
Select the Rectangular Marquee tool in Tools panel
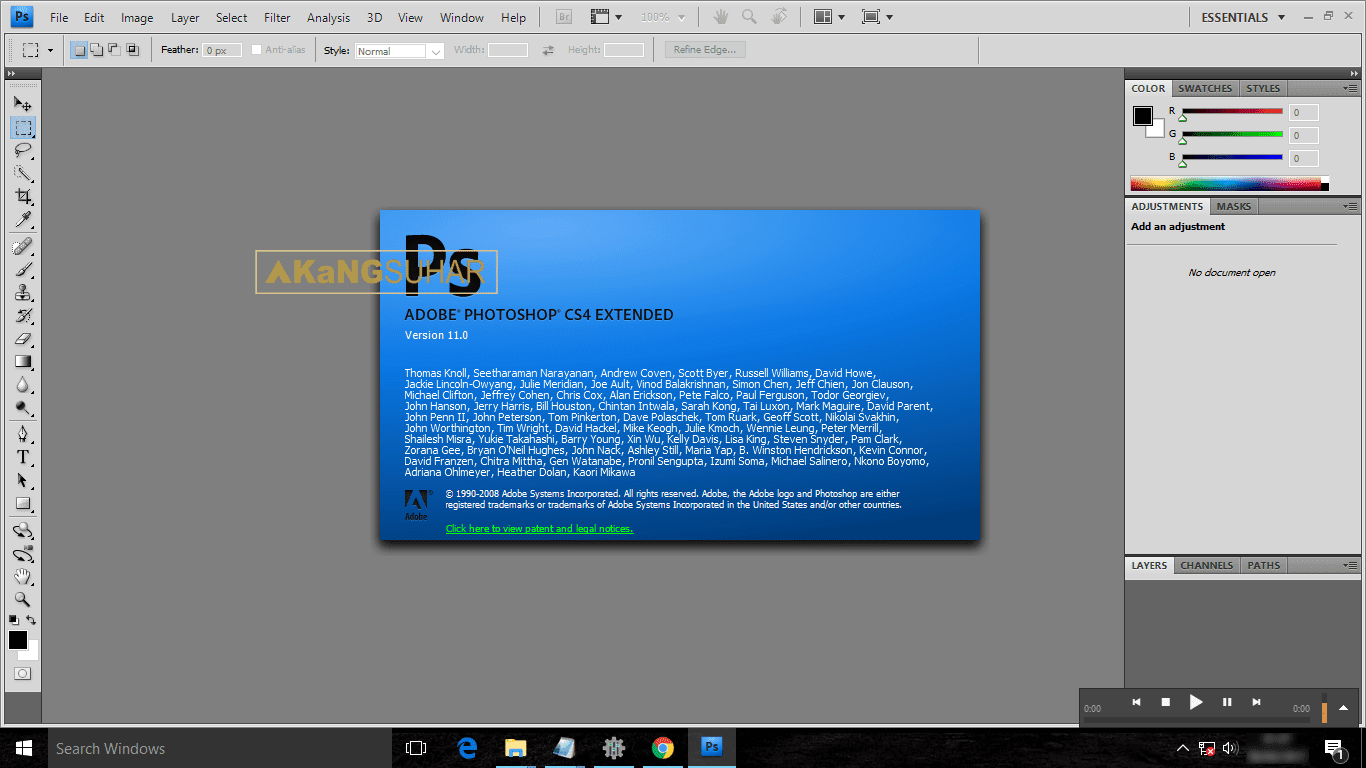coord(22,127)
